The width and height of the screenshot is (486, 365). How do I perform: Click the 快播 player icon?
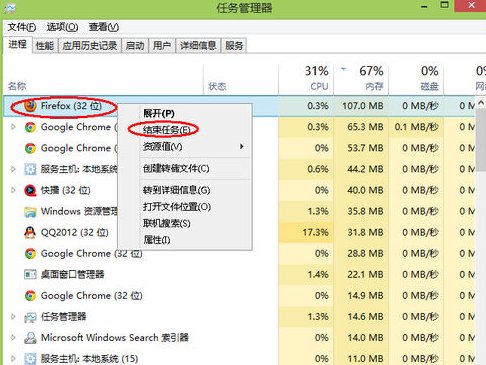coord(30,190)
